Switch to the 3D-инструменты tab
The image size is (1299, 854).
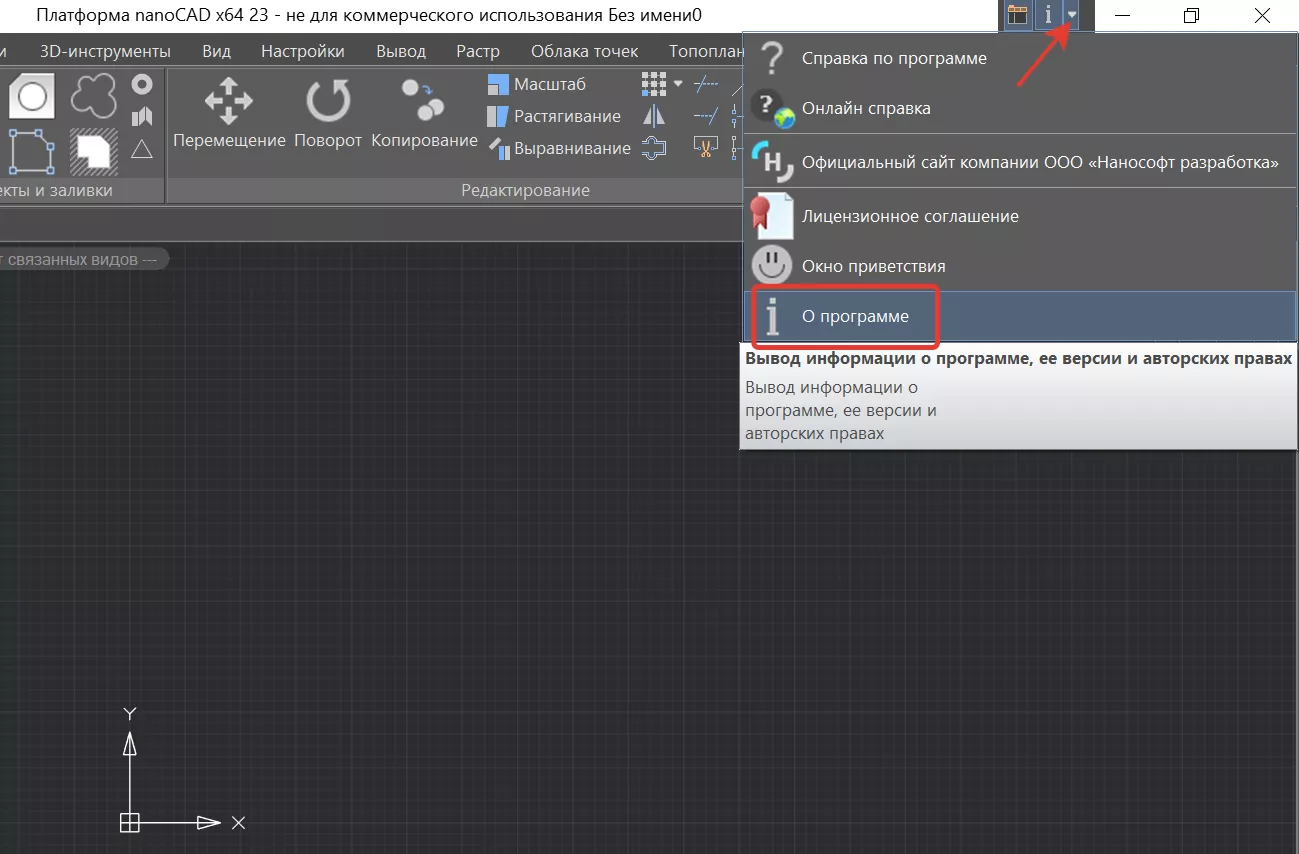click(105, 51)
